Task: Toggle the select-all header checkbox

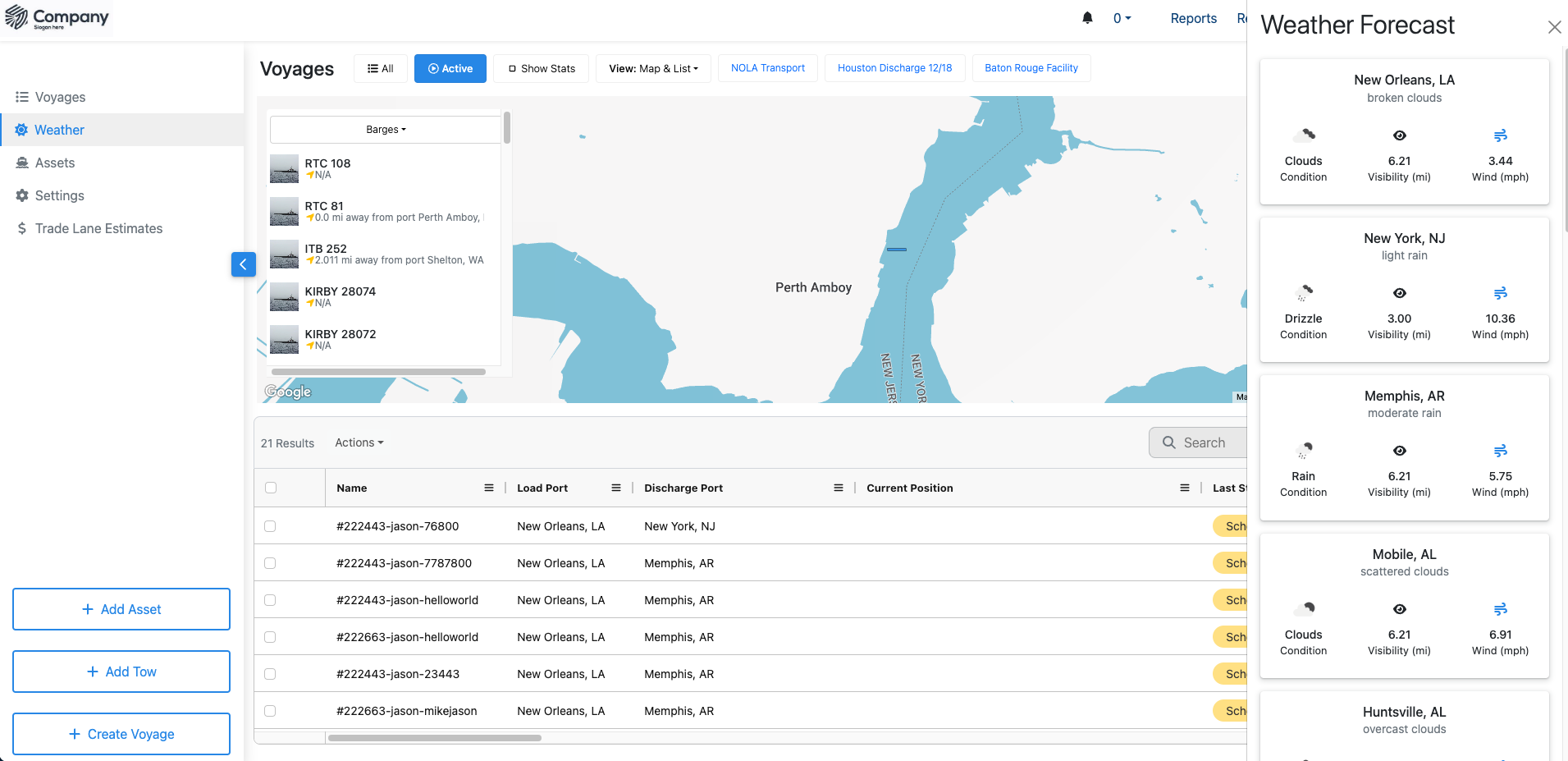Action: pyautogui.click(x=271, y=488)
